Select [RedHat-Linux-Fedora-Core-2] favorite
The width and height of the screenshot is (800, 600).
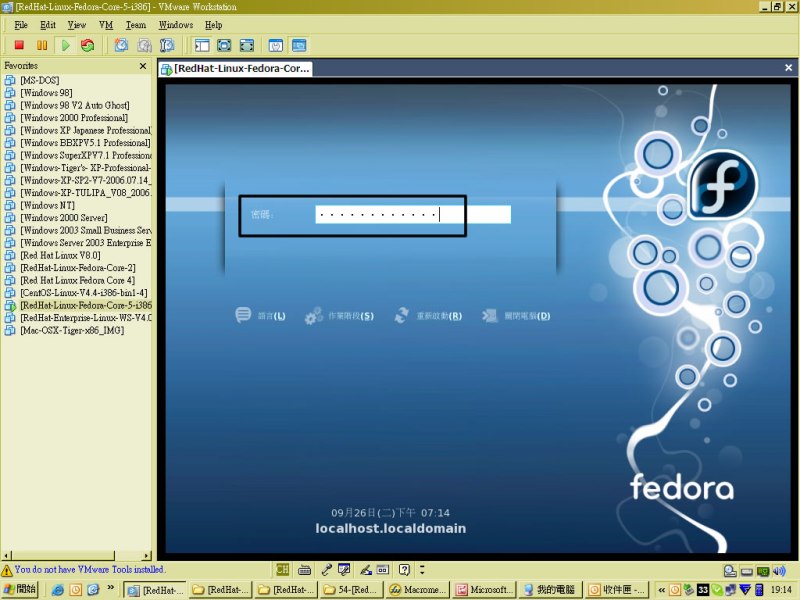78,268
